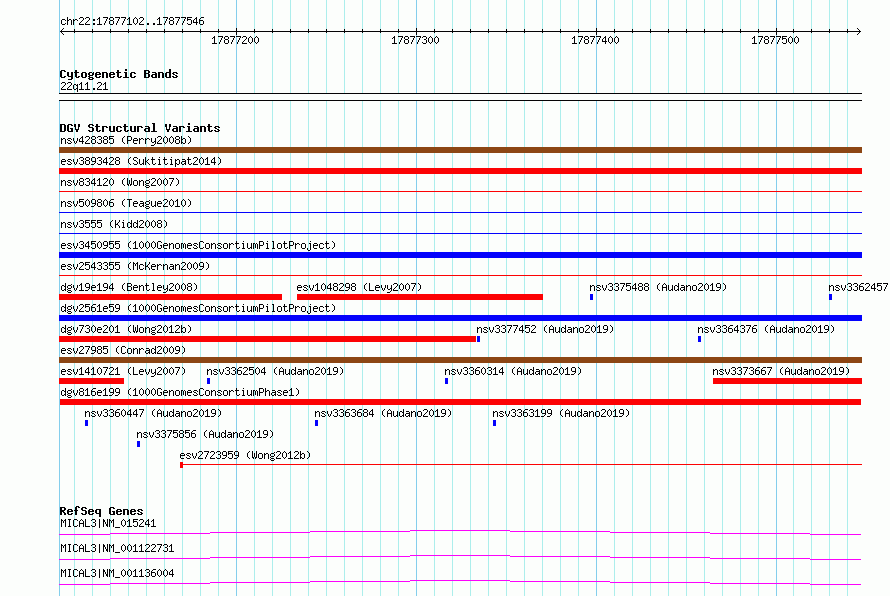890x596 pixels.
Task: Click nsv3375856 (Audano2019) label
Action: (x=205, y=434)
